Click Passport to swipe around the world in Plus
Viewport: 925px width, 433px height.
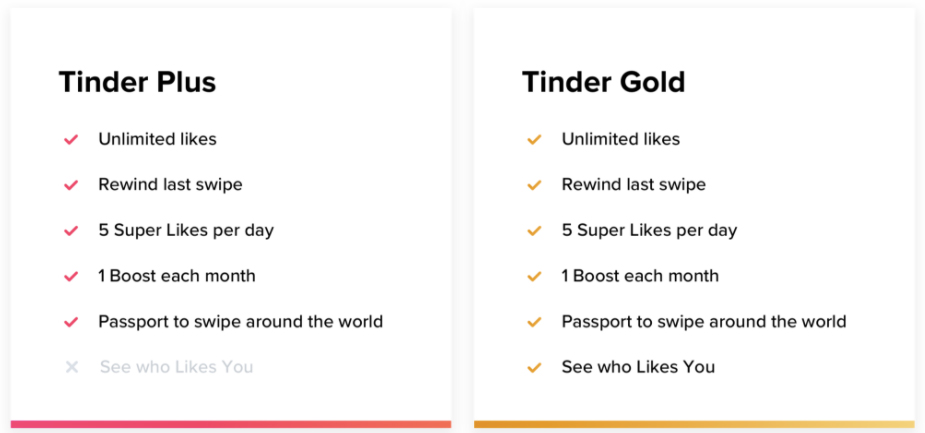(x=240, y=322)
